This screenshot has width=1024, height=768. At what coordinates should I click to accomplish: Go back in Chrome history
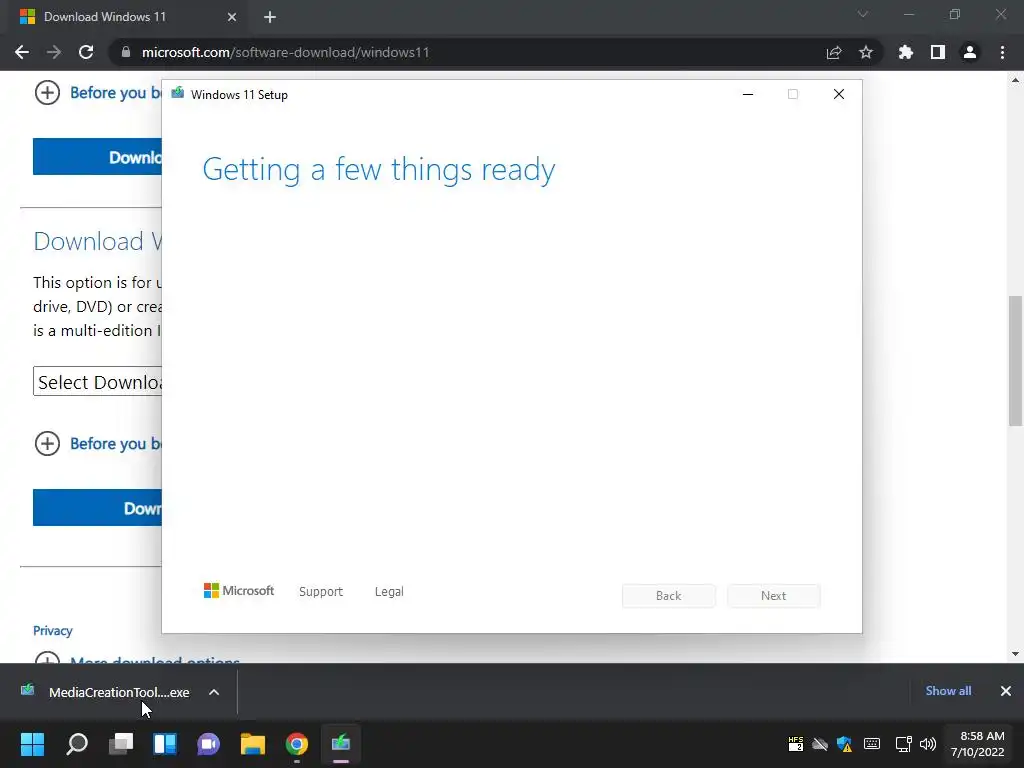(x=22, y=52)
